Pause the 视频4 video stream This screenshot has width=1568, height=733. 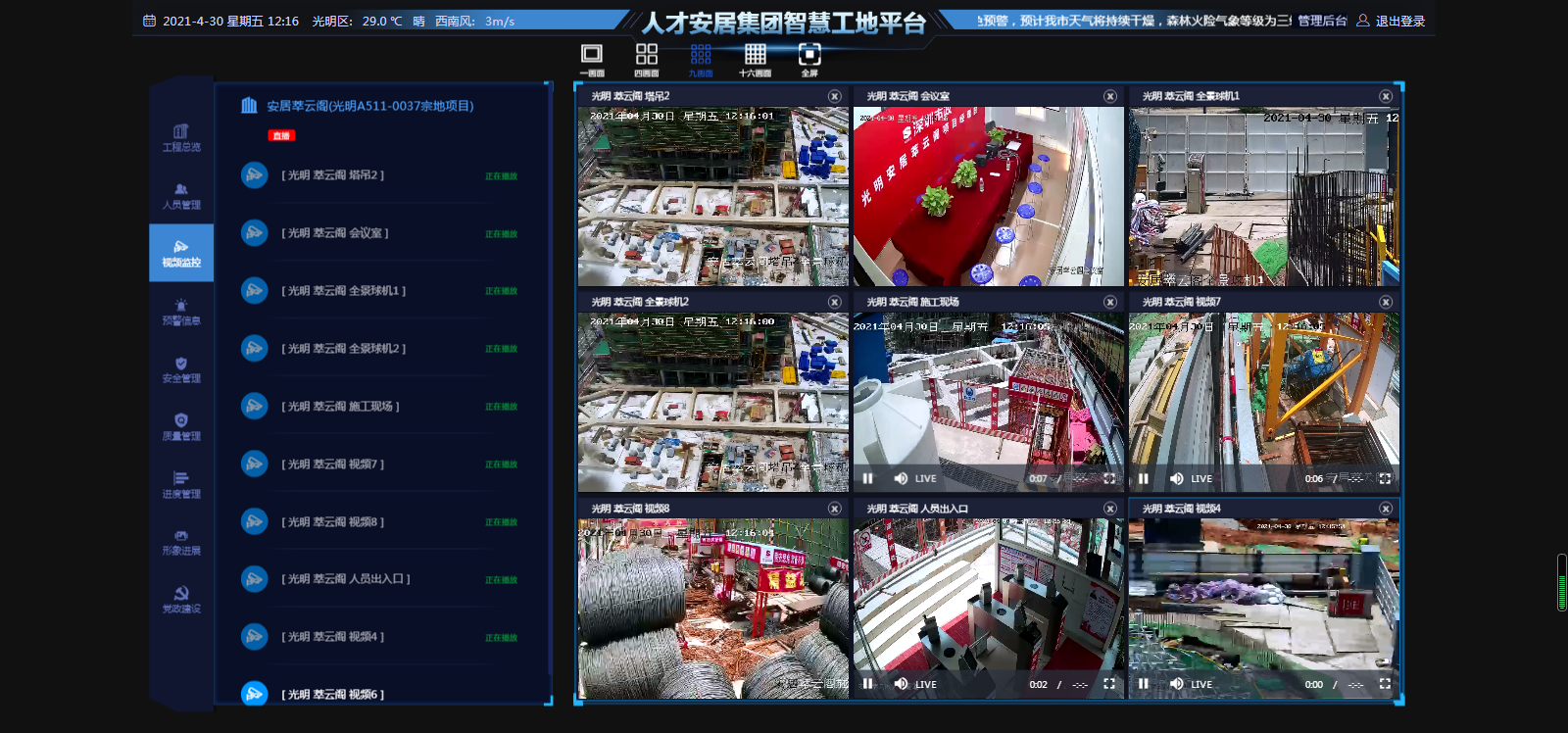click(1143, 684)
